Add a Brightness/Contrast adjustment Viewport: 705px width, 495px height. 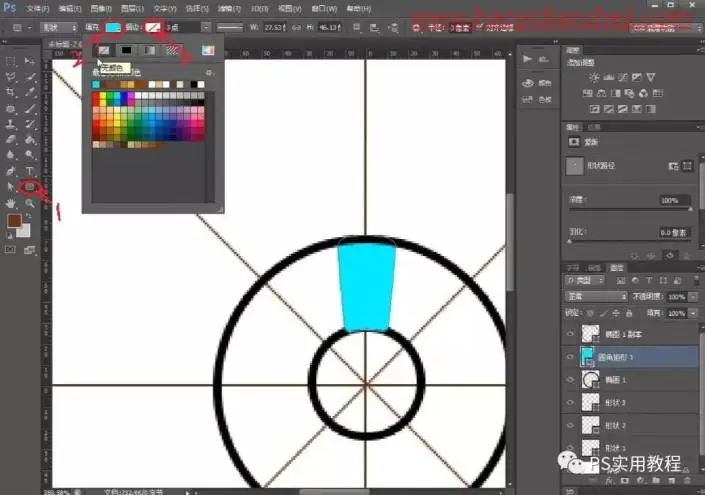click(594, 77)
